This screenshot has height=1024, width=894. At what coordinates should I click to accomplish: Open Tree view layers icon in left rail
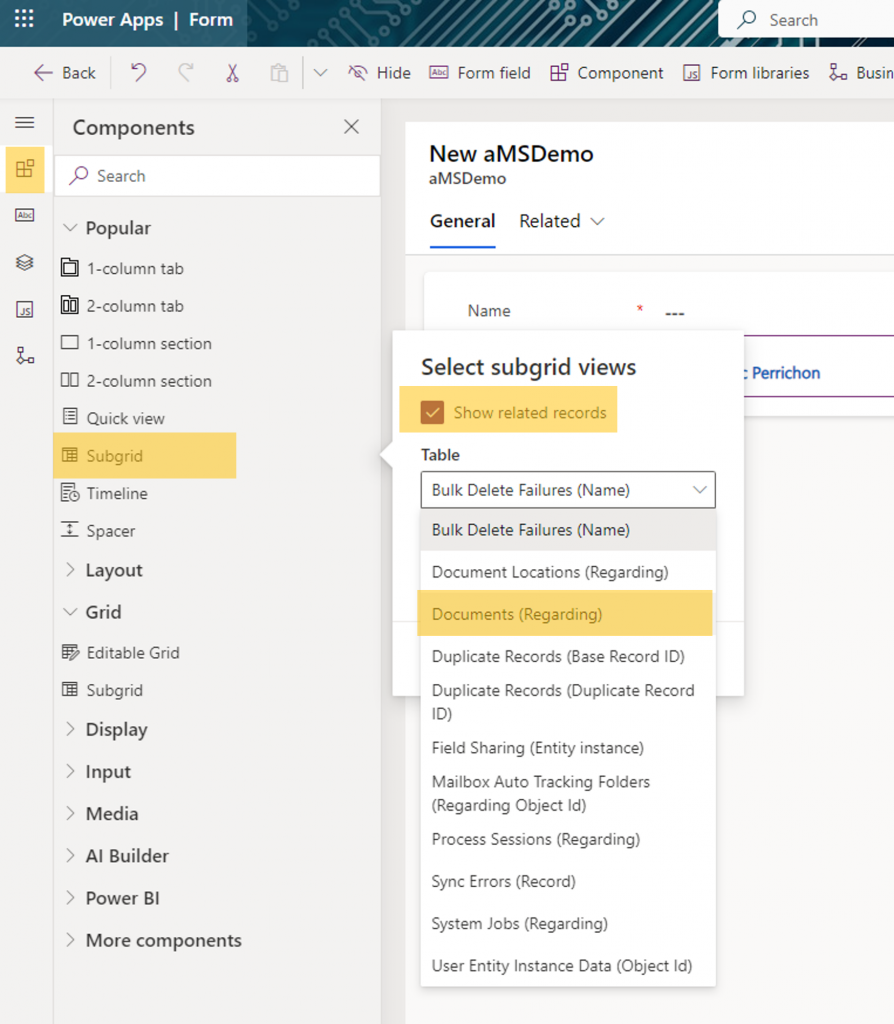tap(25, 263)
